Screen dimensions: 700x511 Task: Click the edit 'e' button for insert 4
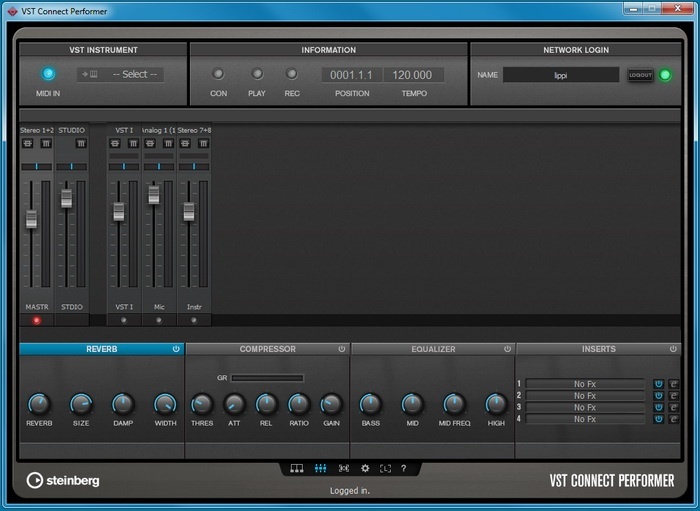click(674, 419)
